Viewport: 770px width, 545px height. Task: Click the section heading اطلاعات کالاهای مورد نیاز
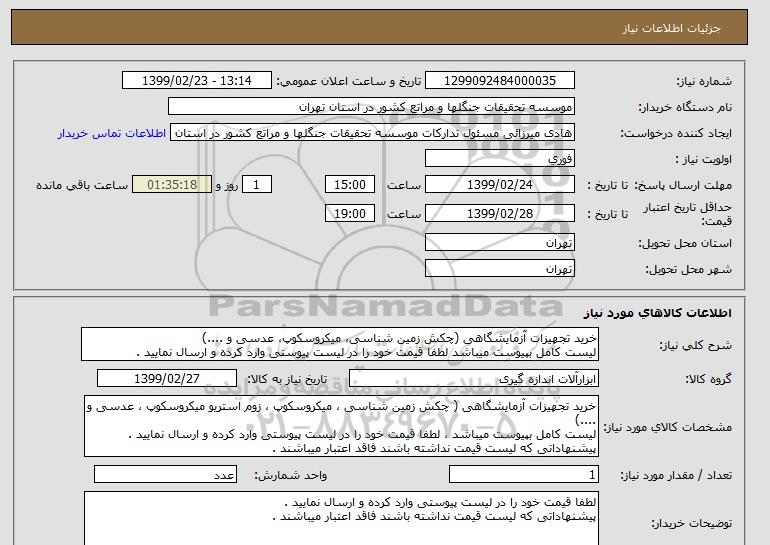click(658, 313)
